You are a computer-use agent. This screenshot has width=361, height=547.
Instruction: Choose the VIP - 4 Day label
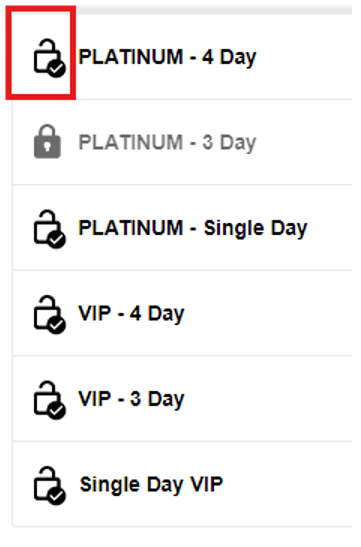click(131, 314)
